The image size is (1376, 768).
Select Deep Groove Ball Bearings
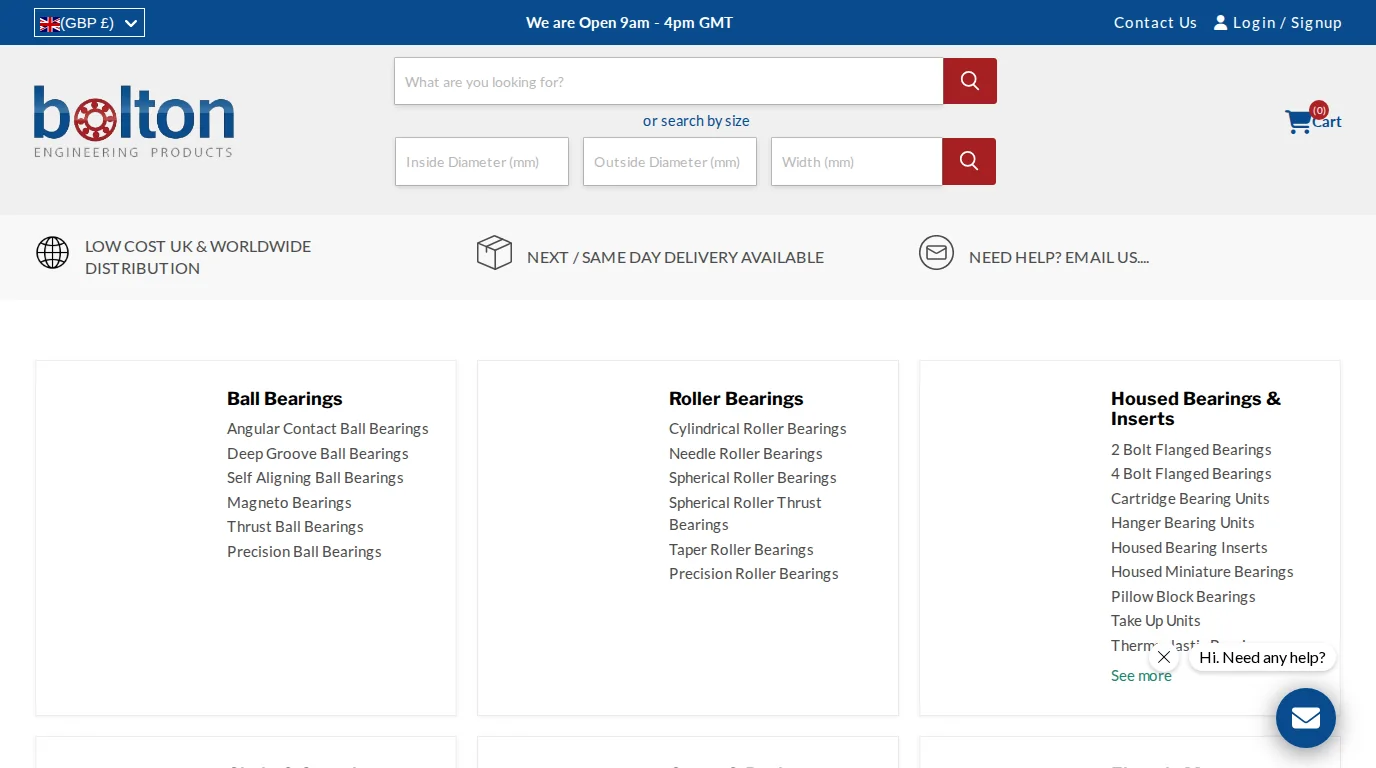318,453
